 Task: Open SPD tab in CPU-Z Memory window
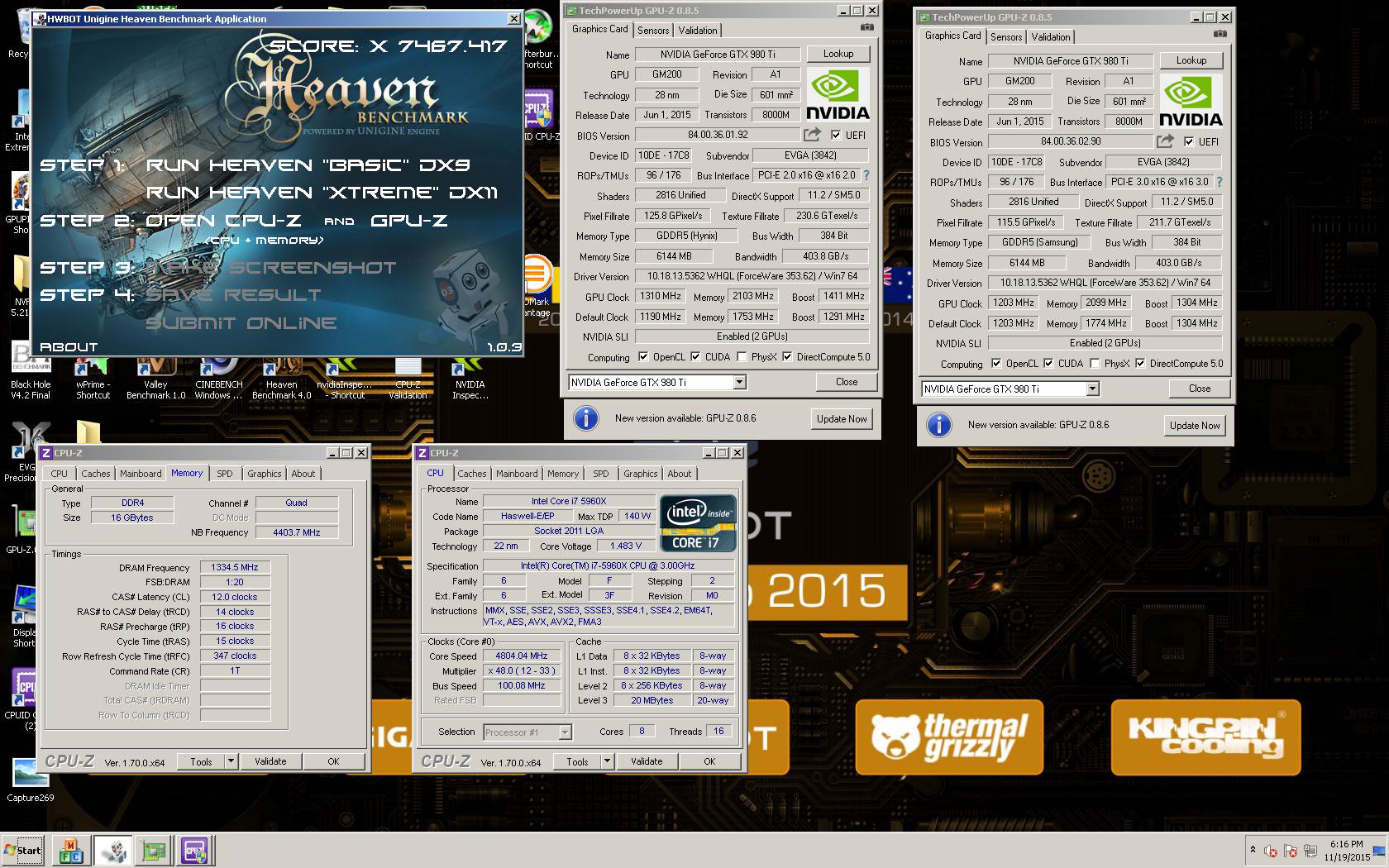pyautogui.click(x=225, y=474)
